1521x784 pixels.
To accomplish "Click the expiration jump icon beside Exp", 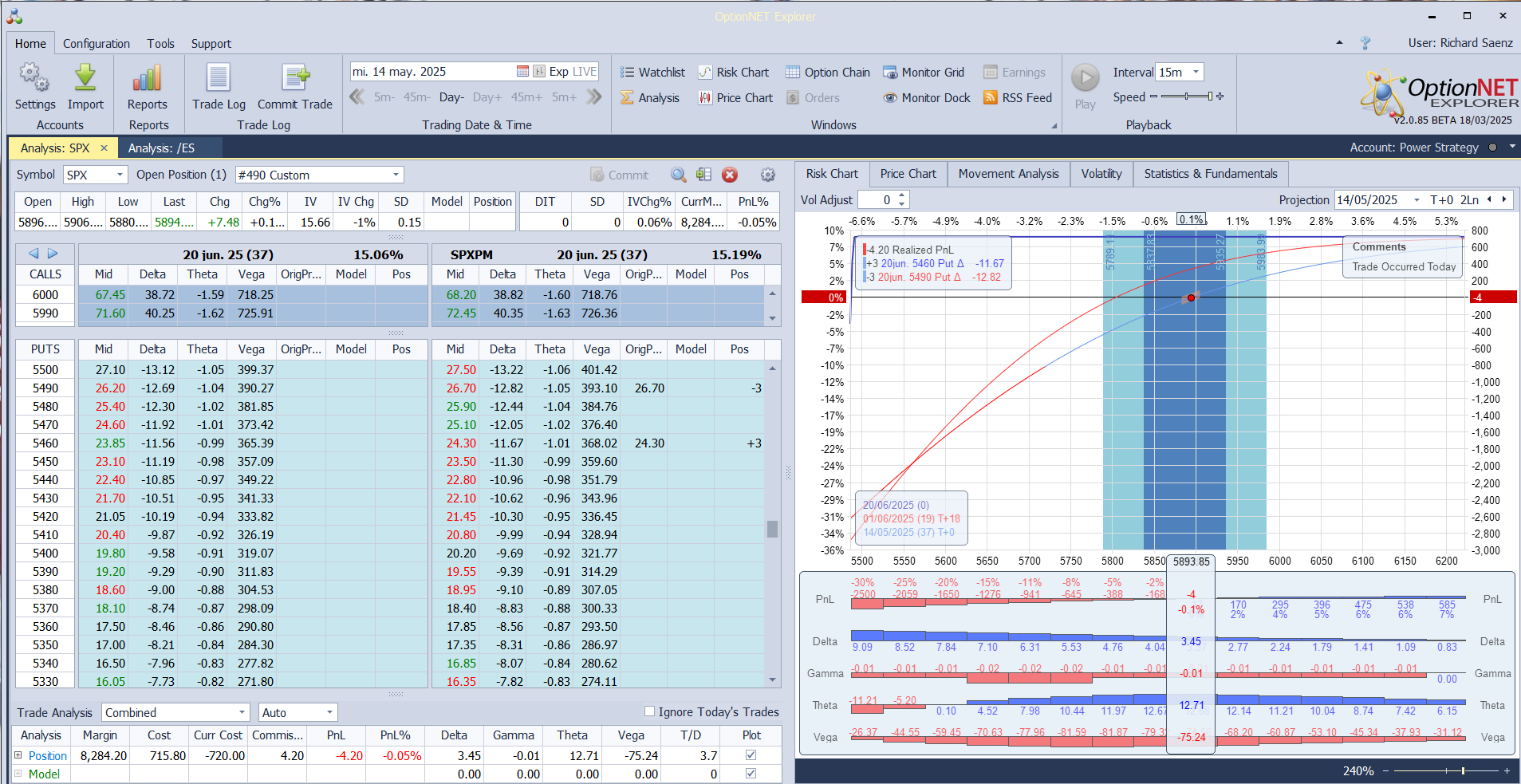I will (539, 72).
